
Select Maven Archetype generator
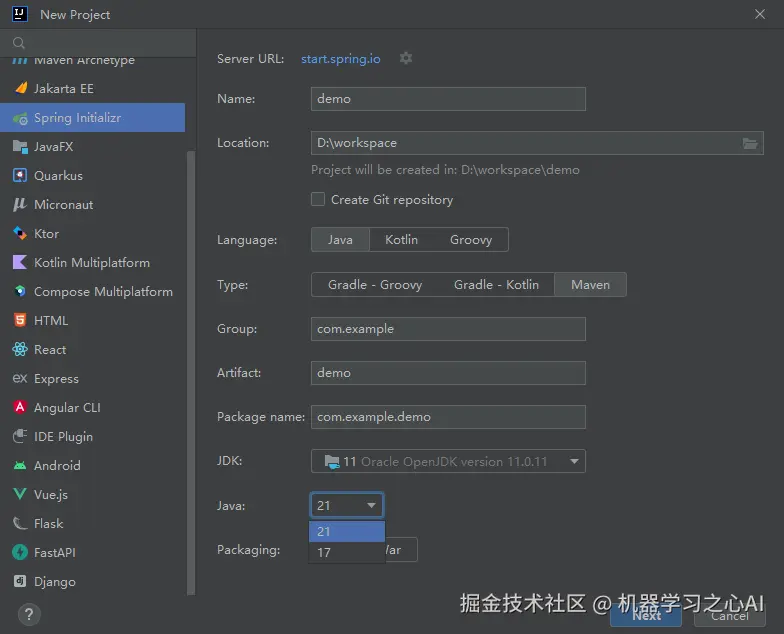click(x=92, y=61)
